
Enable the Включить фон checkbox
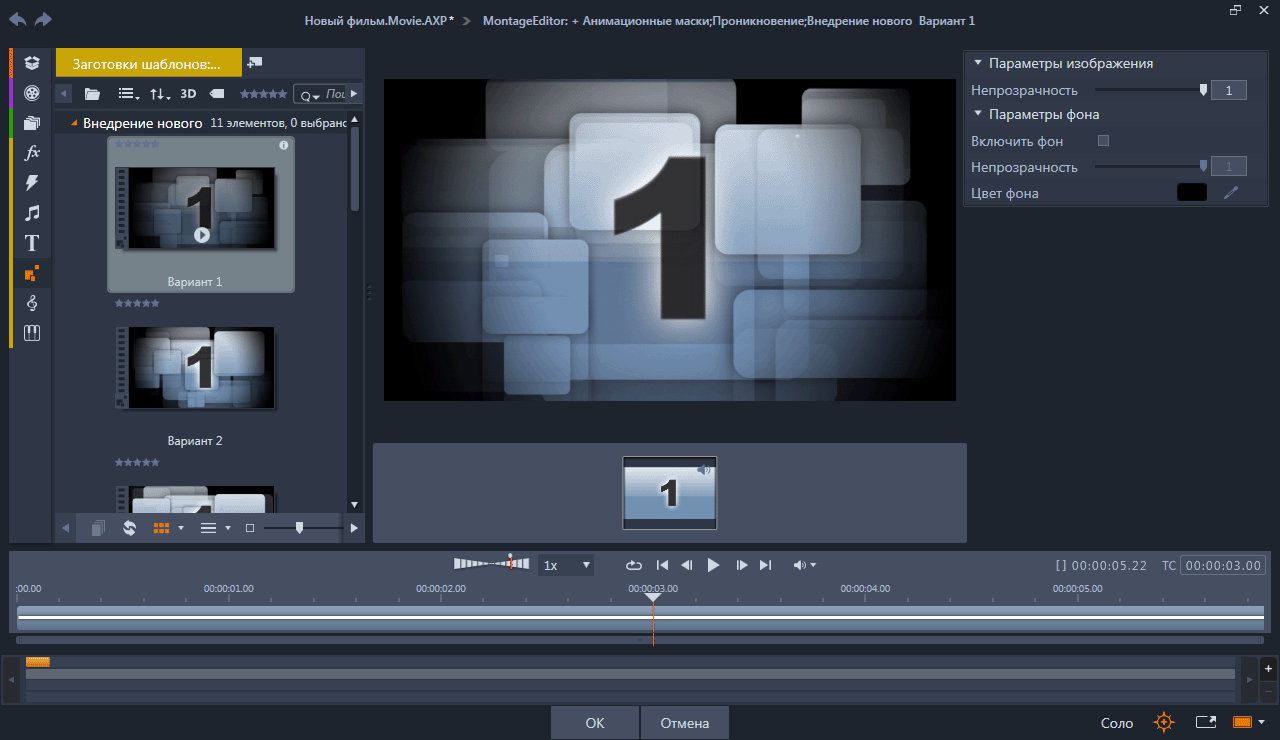point(1104,141)
